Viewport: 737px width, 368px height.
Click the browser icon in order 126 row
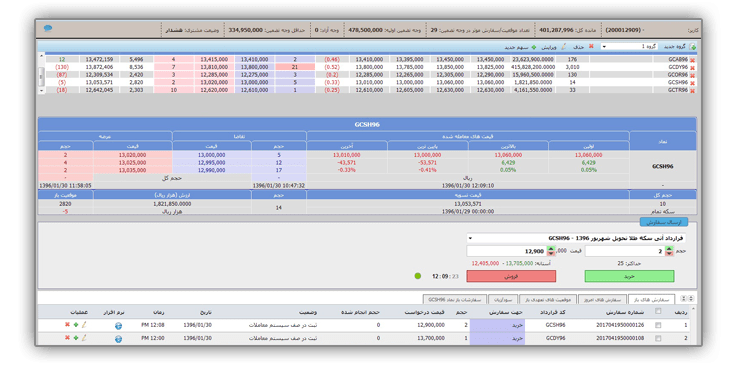pos(118,325)
